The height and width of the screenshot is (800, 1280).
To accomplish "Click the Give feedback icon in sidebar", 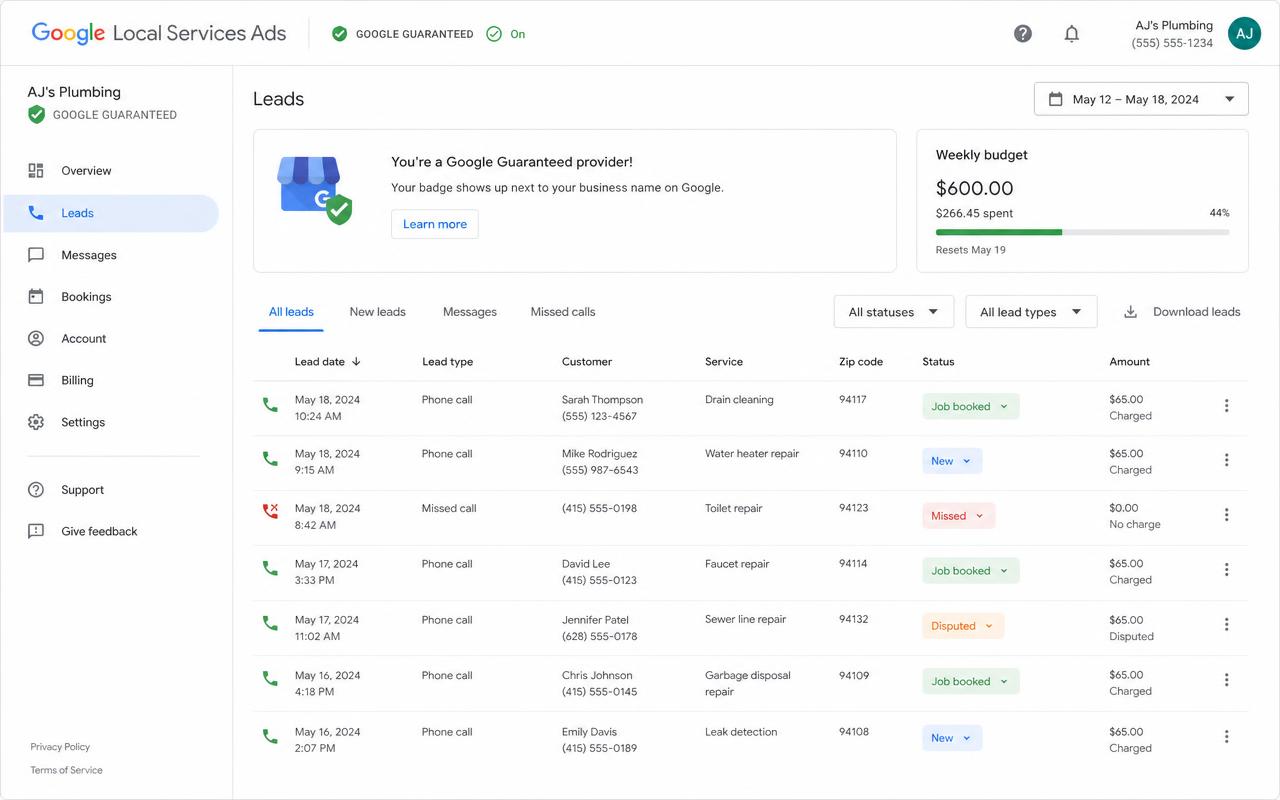I will pyautogui.click(x=36, y=531).
